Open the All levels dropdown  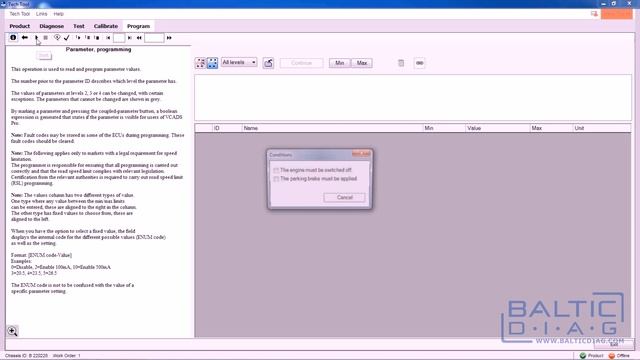coord(239,62)
